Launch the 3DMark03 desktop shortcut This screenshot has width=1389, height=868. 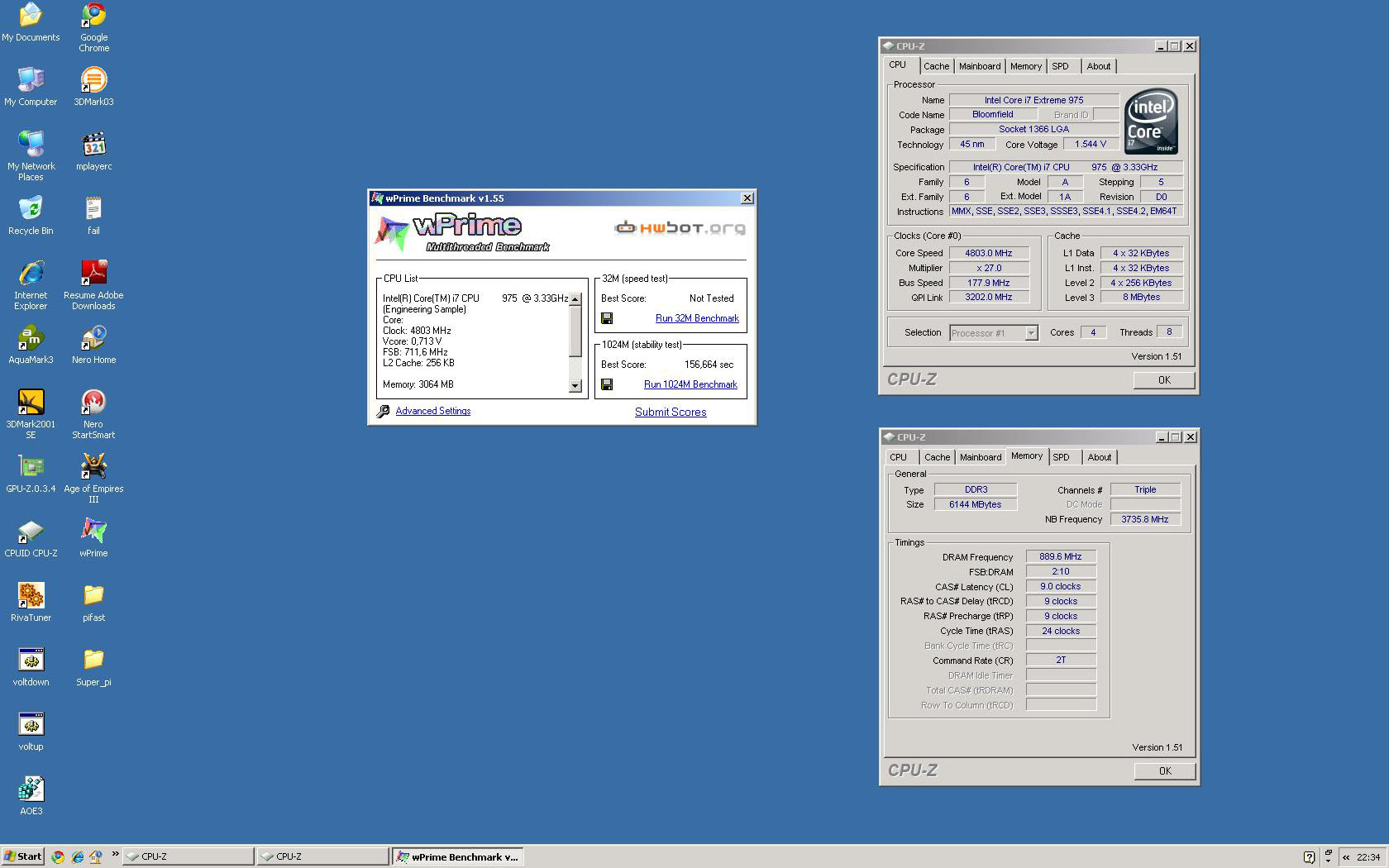pos(93,87)
